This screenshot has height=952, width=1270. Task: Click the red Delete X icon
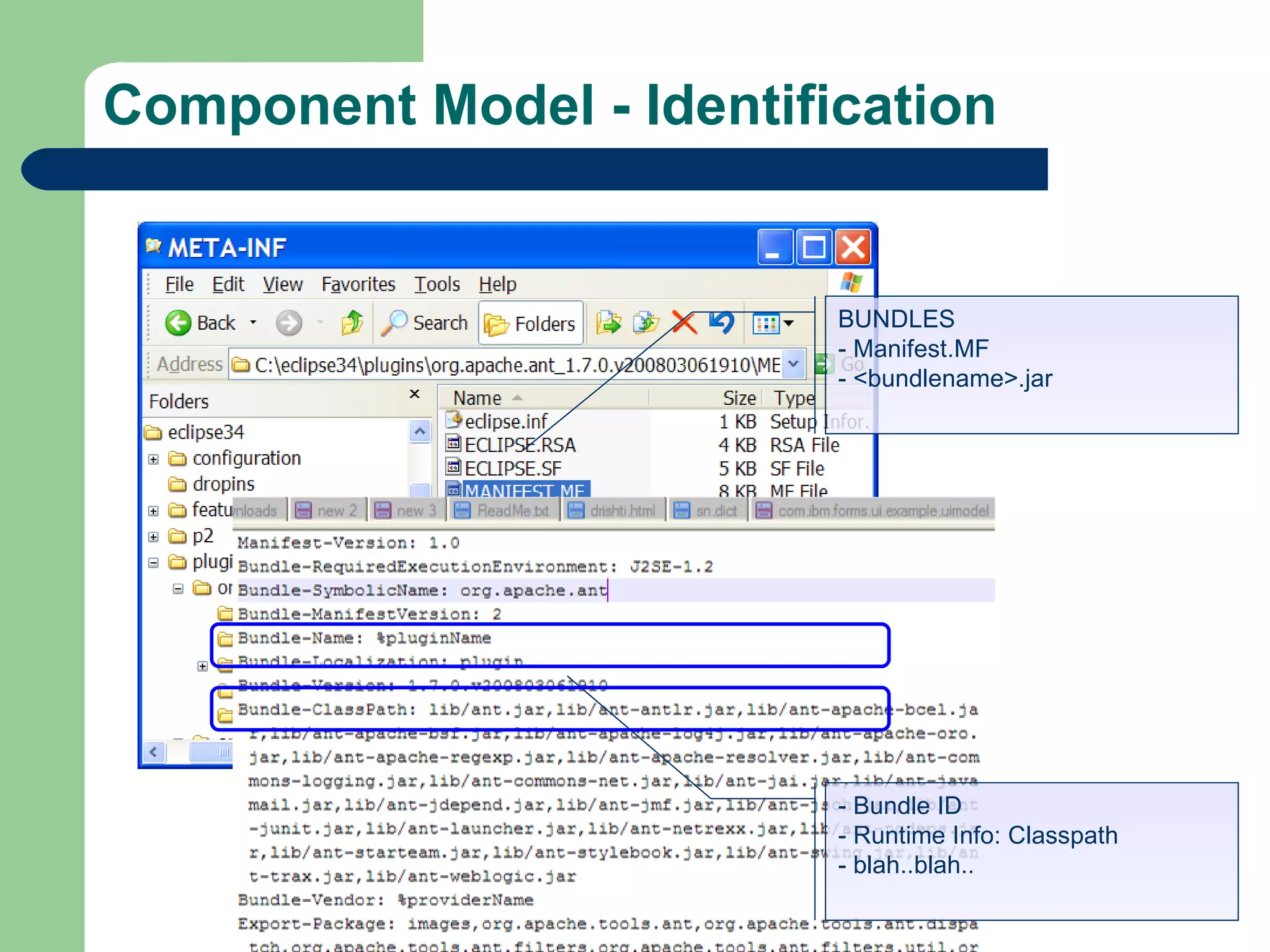tap(684, 323)
